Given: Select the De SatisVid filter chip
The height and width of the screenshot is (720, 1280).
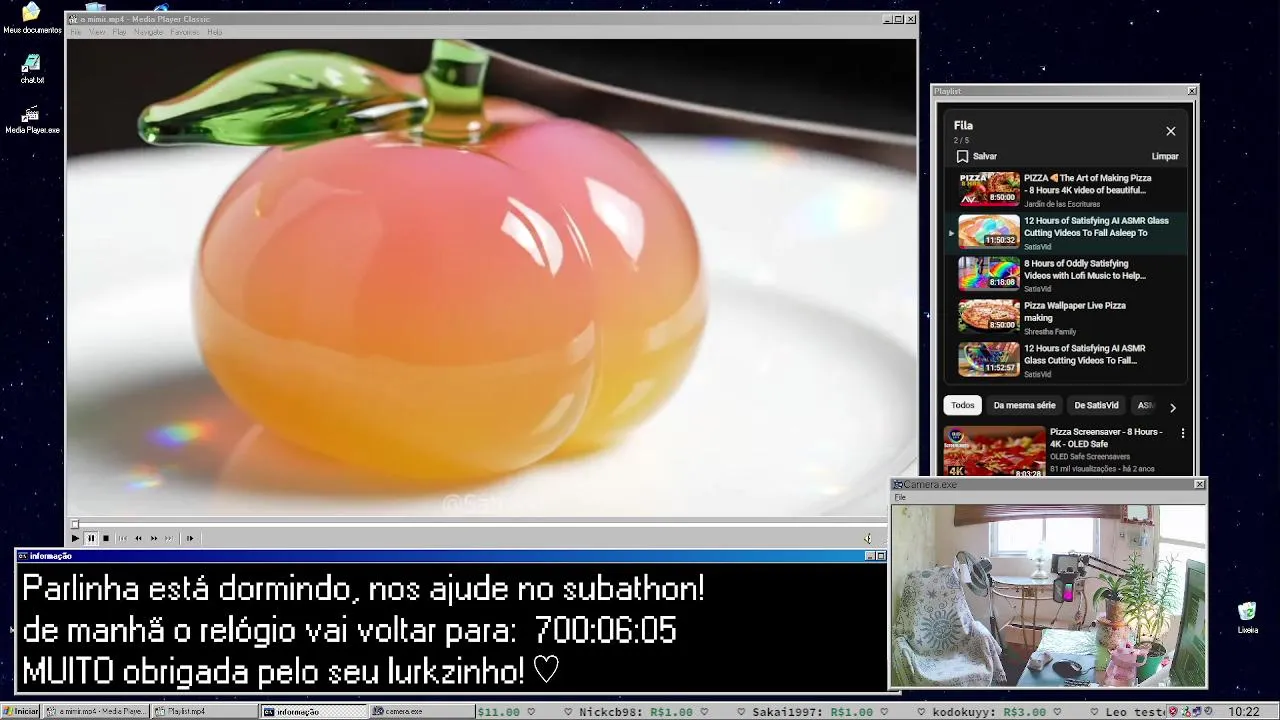Looking at the screenshot, I should tap(1096, 405).
